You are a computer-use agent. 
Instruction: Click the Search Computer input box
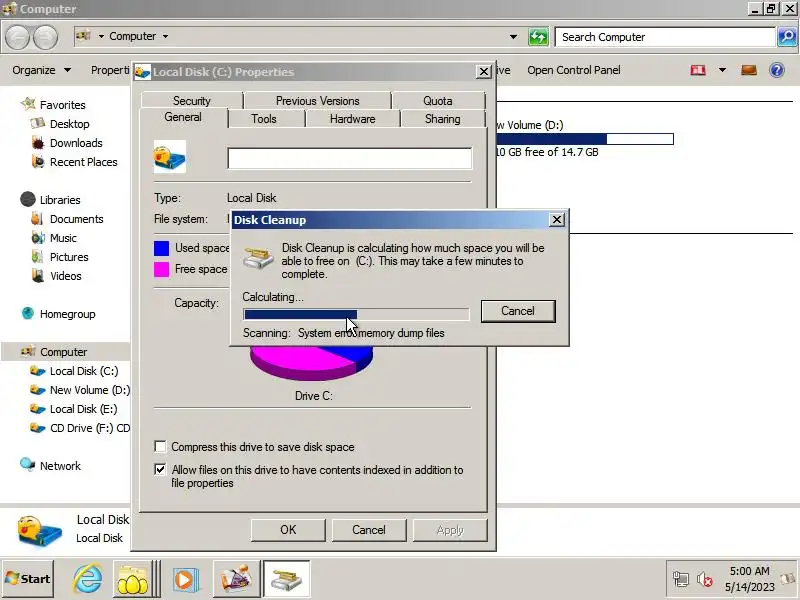[x=665, y=37]
